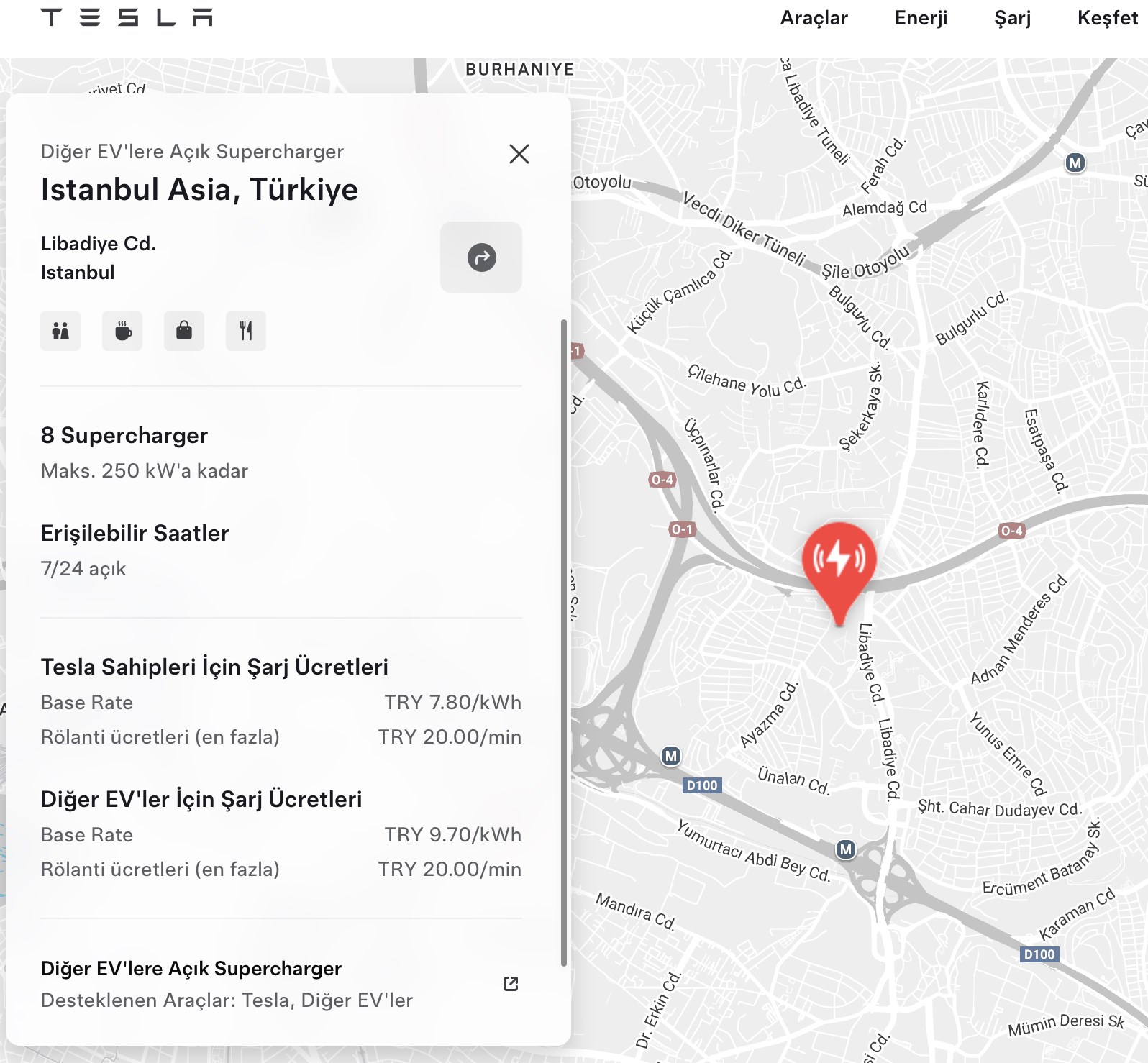Click the Tesla logo
1148x1063 pixels.
(127, 17)
